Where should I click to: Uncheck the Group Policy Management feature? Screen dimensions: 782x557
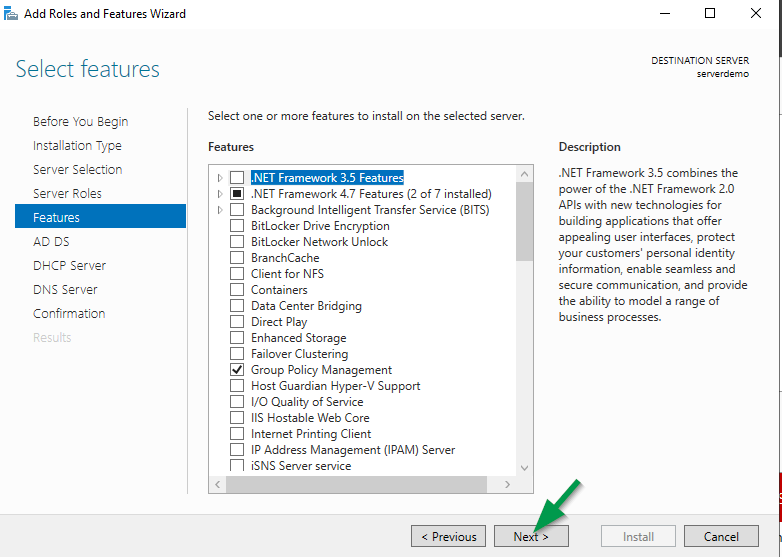coord(237,370)
